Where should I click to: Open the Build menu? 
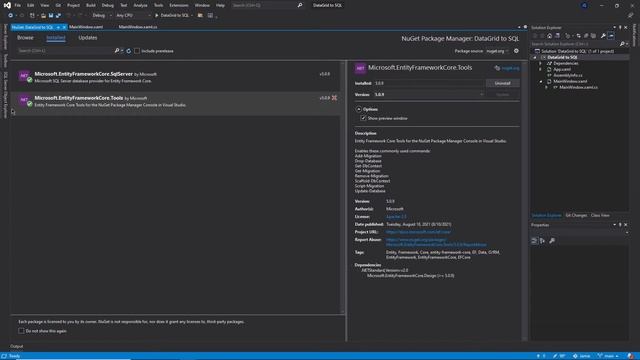tap(91, 5)
